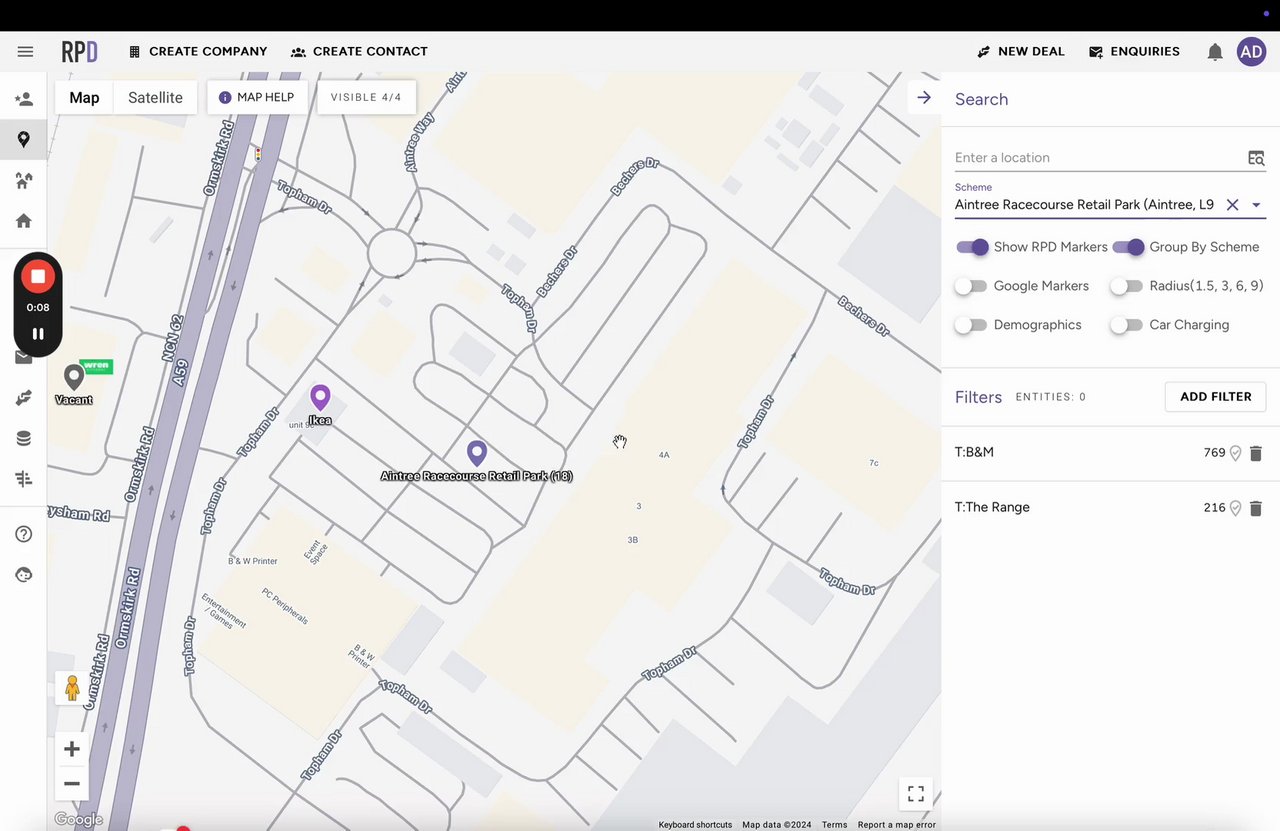Toggle fullscreen map view
1280x831 pixels.
pyautogui.click(x=915, y=794)
